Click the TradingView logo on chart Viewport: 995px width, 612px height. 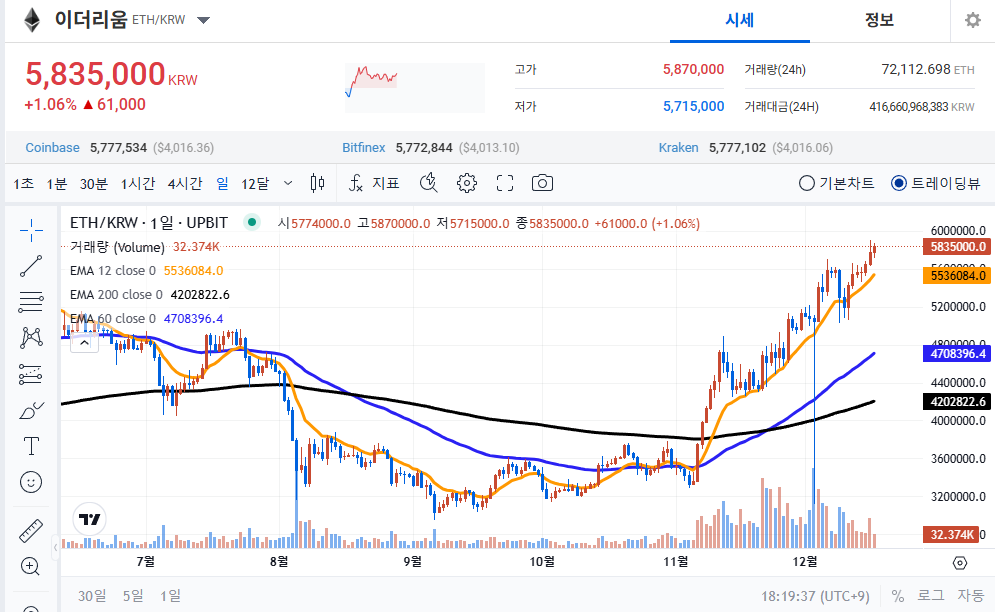tap(89, 519)
